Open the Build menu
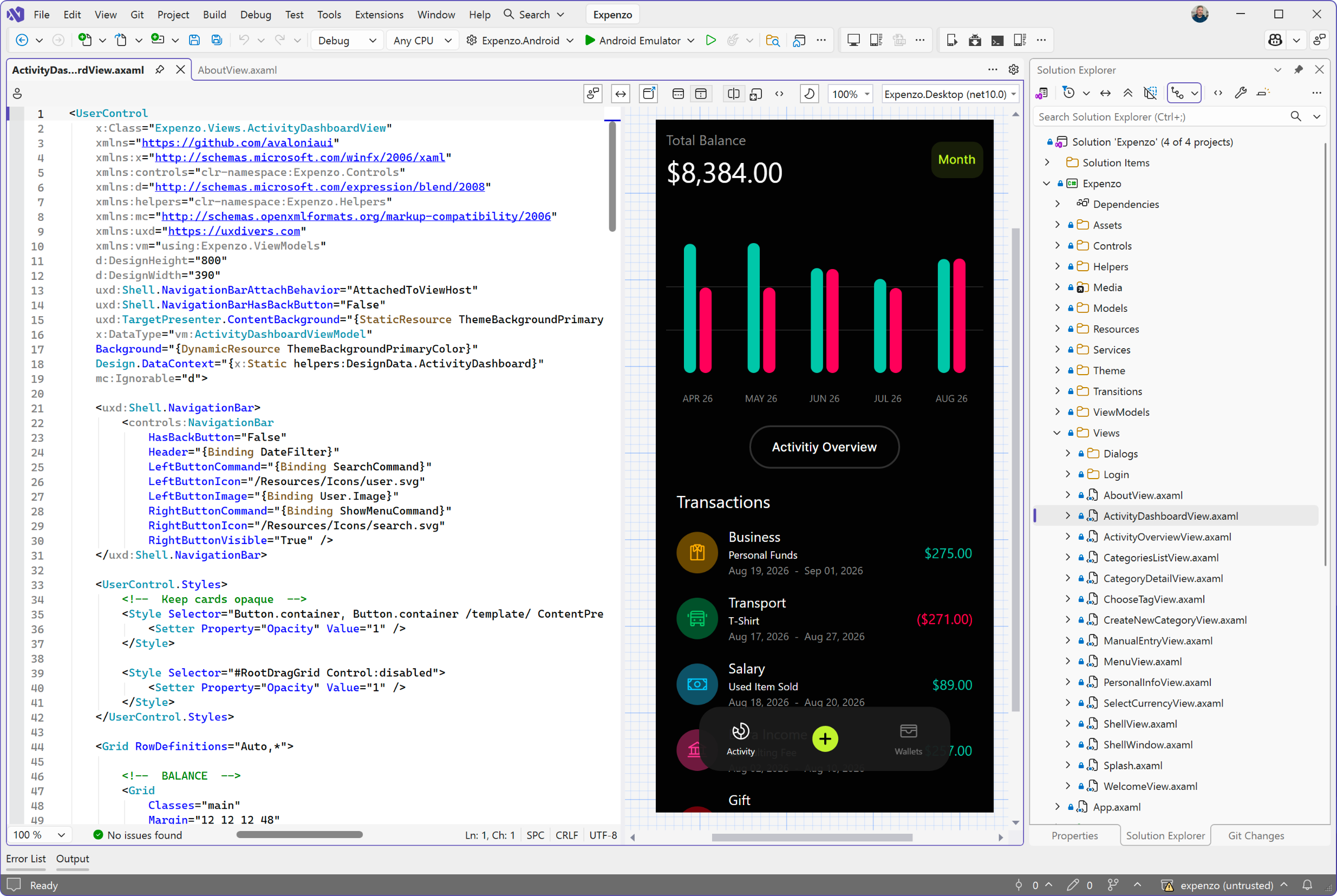1337x896 pixels. pos(214,14)
